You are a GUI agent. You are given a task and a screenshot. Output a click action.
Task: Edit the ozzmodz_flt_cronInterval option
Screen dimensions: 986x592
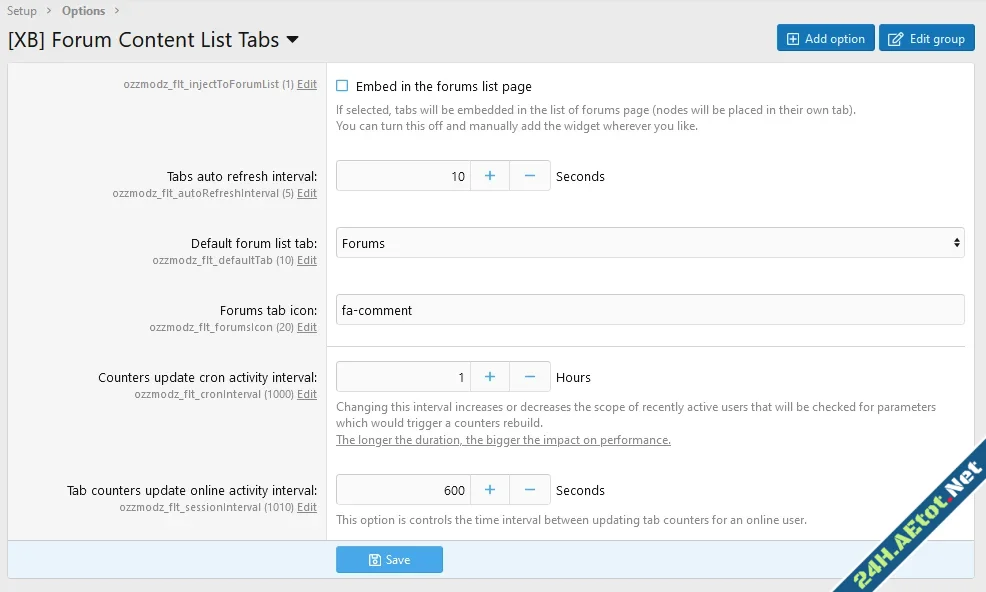tap(307, 394)
